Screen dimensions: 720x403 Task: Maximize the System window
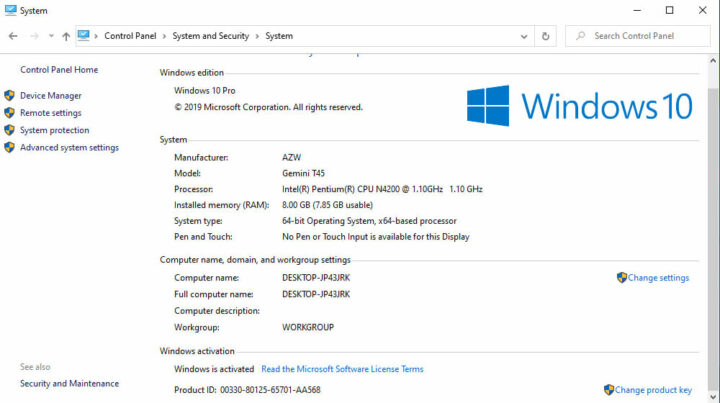pyautogui.click(x=669, y=10)
